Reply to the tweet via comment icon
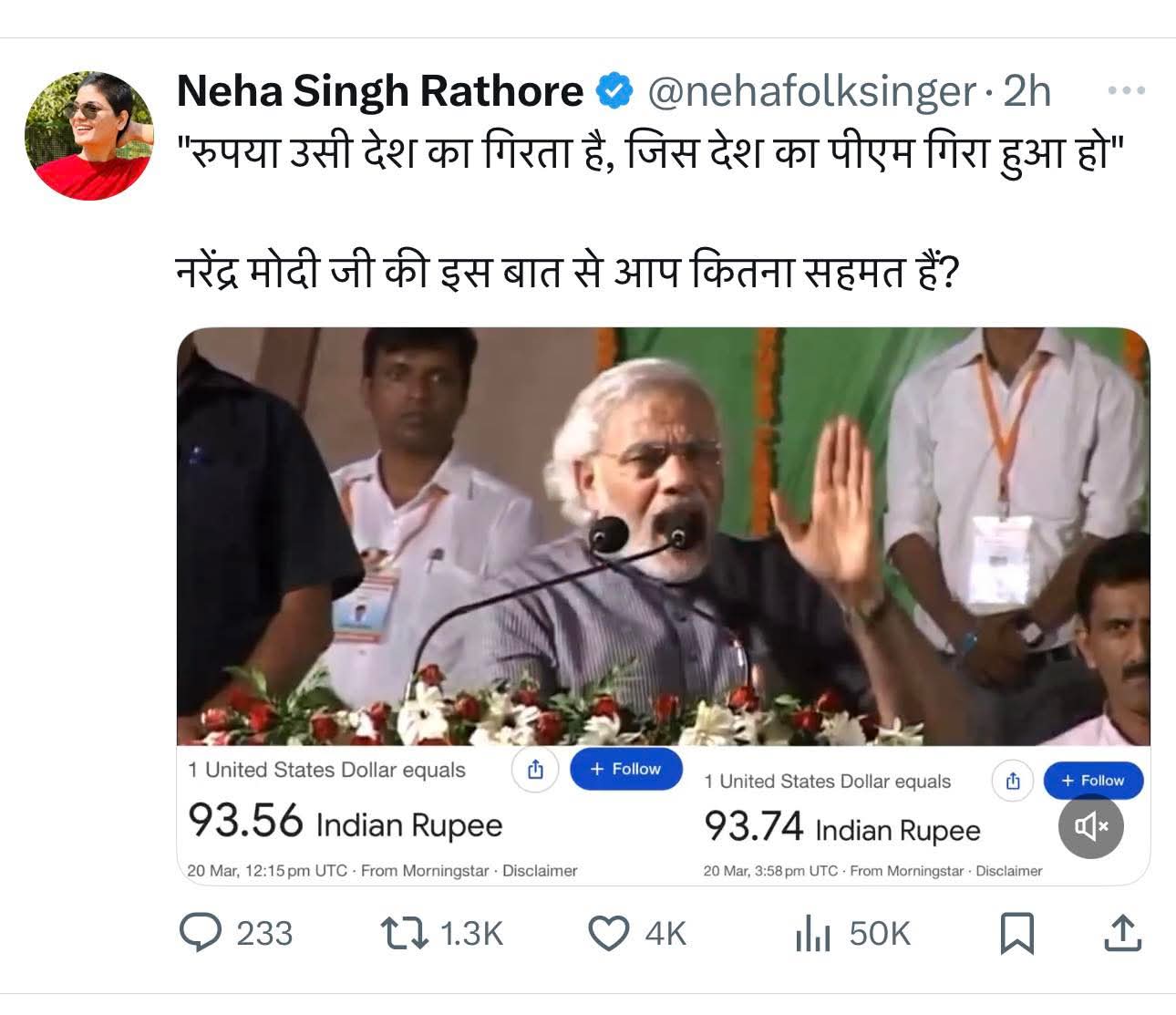This screenshot has height=1015, width=1176. click(x=200, y=933)
